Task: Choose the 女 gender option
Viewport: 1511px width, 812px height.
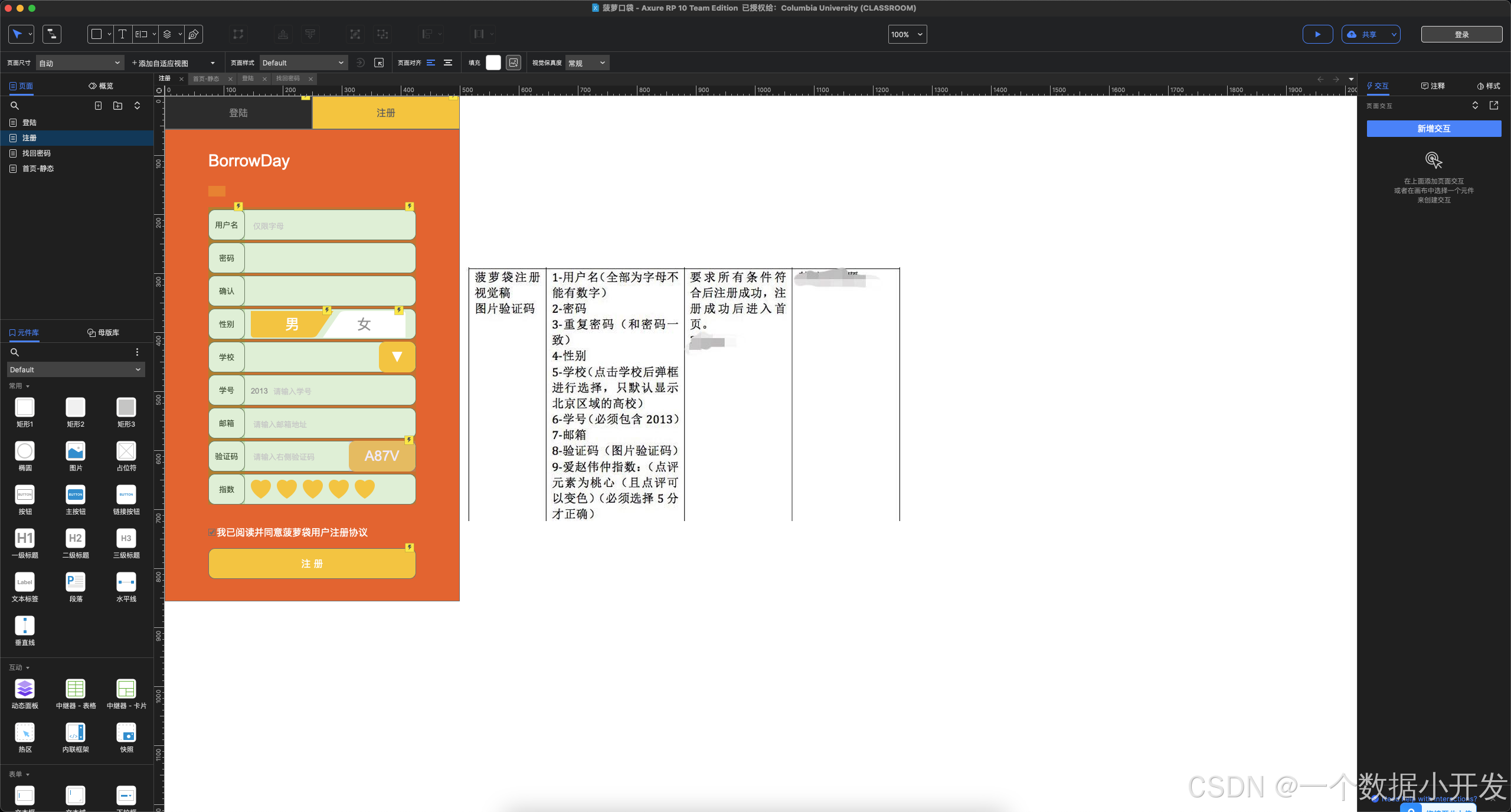Action: [364, 324]
